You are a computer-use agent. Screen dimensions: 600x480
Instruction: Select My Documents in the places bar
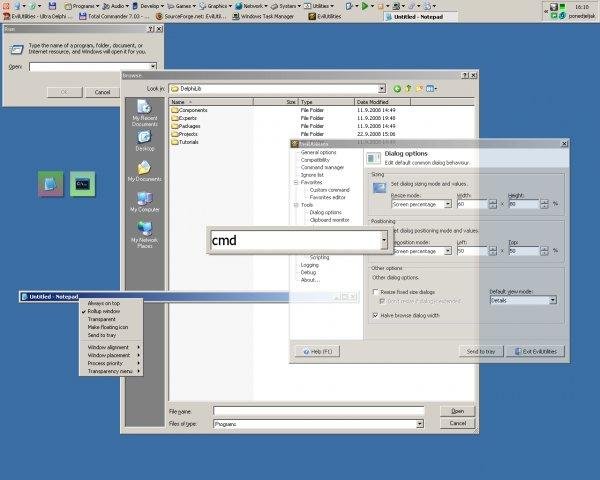(x=145, y=171)
